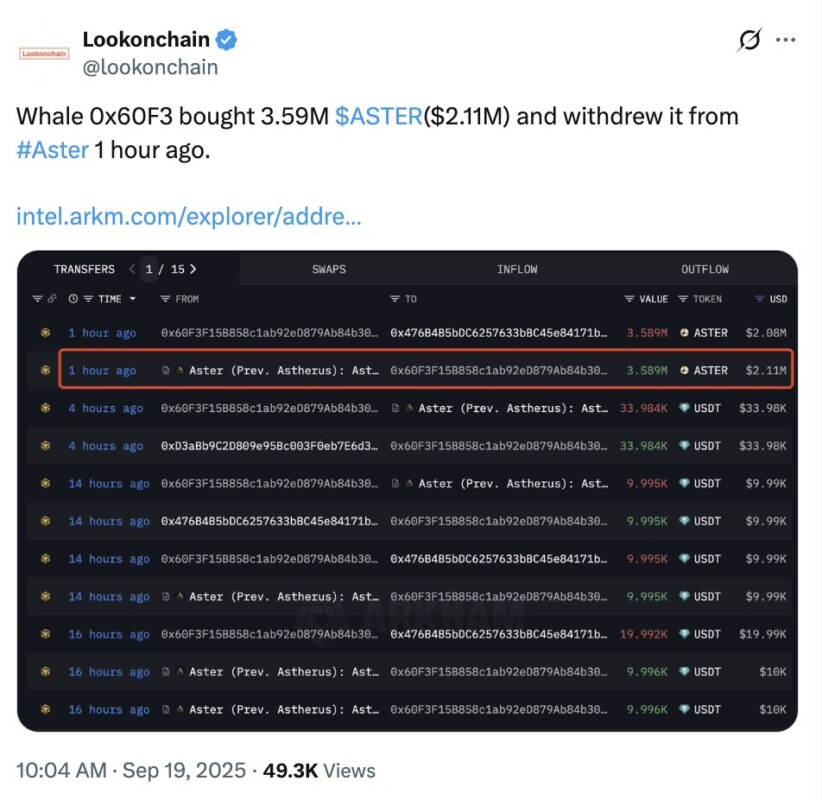
Task: Click Lookonchain's blue verified badge
Action: 227,40
